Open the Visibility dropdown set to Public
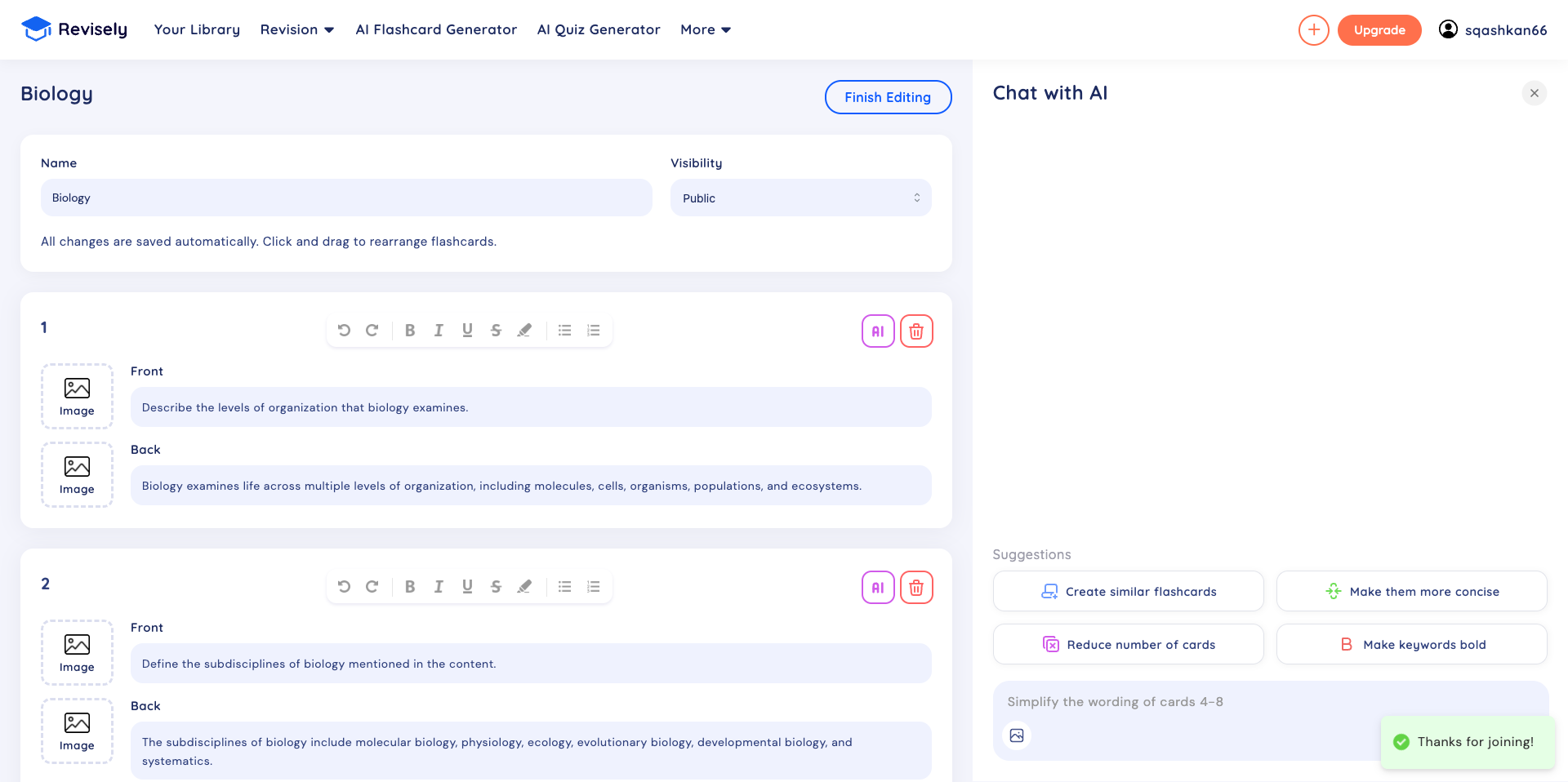This screenshot has width=1568, height=782. 800,198
